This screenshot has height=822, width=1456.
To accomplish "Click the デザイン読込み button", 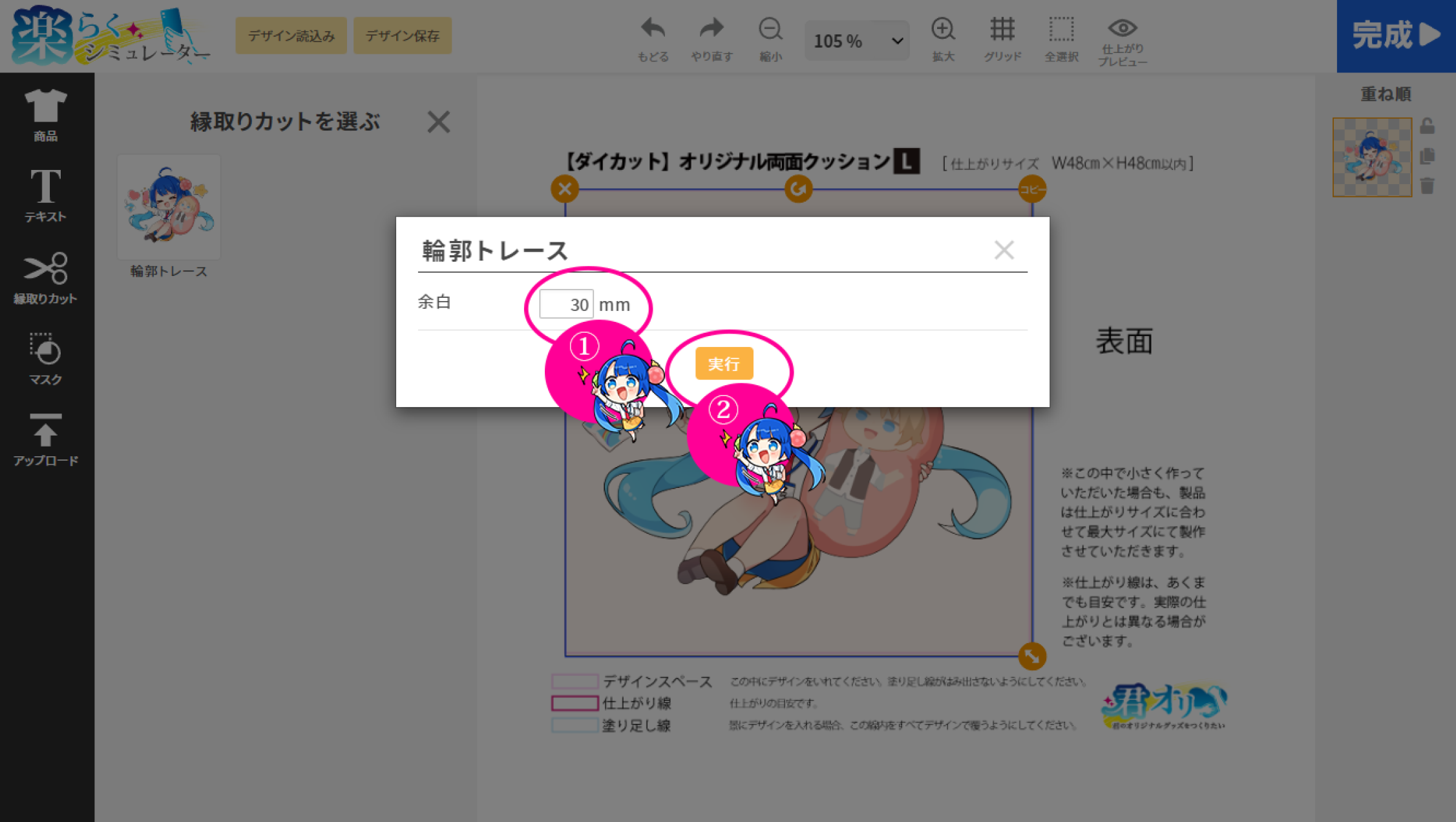I will [291, 36].
